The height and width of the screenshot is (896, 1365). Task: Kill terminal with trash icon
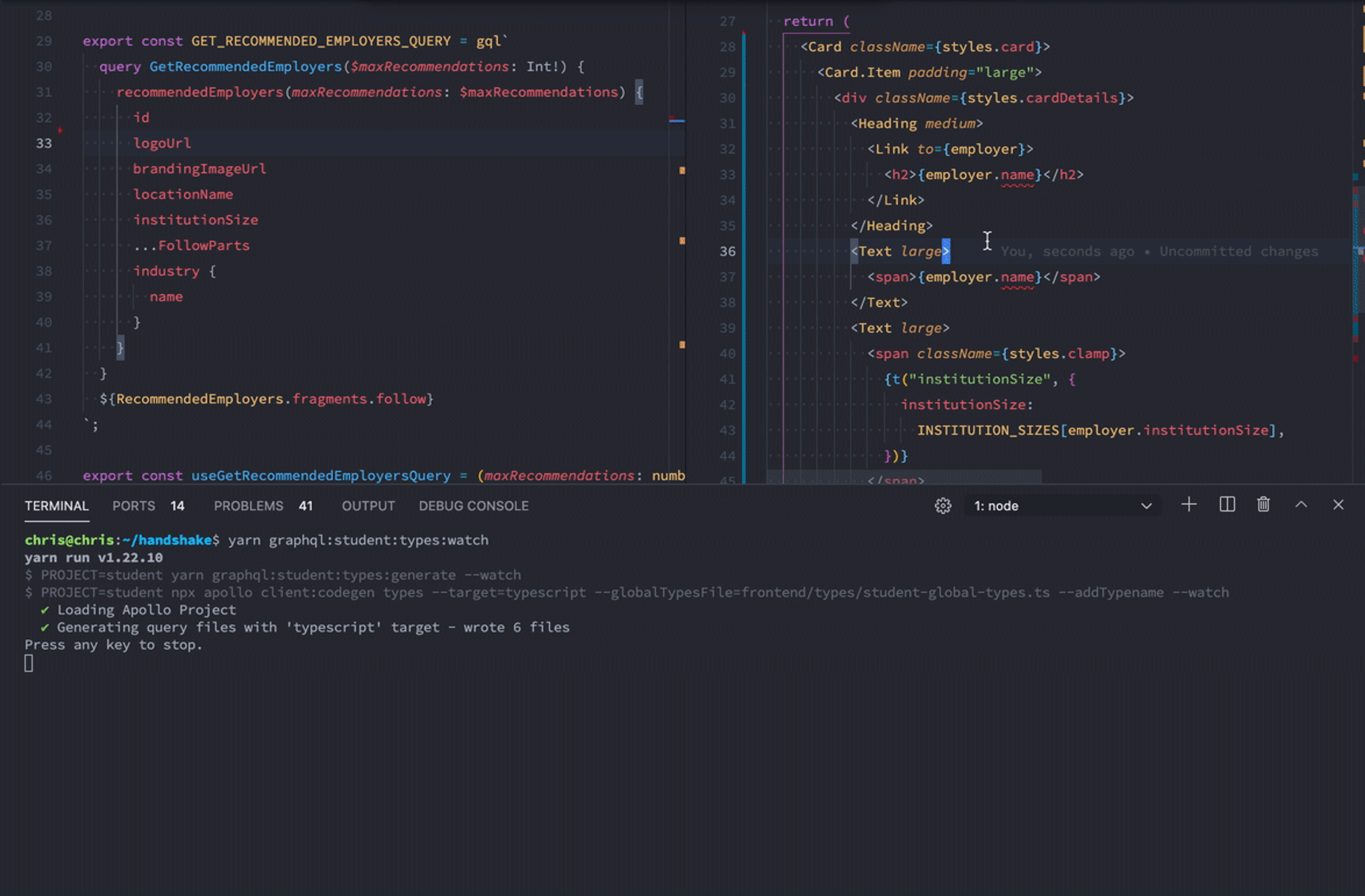point(1263,505)
